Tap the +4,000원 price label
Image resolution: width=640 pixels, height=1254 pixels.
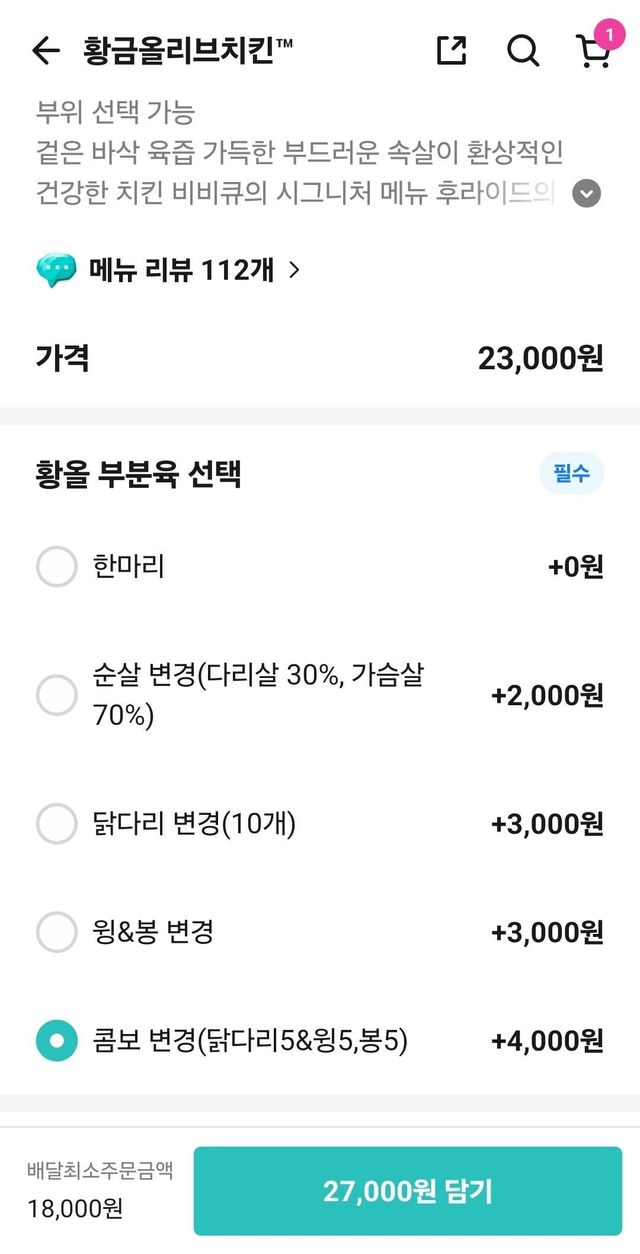[547, 1042]
